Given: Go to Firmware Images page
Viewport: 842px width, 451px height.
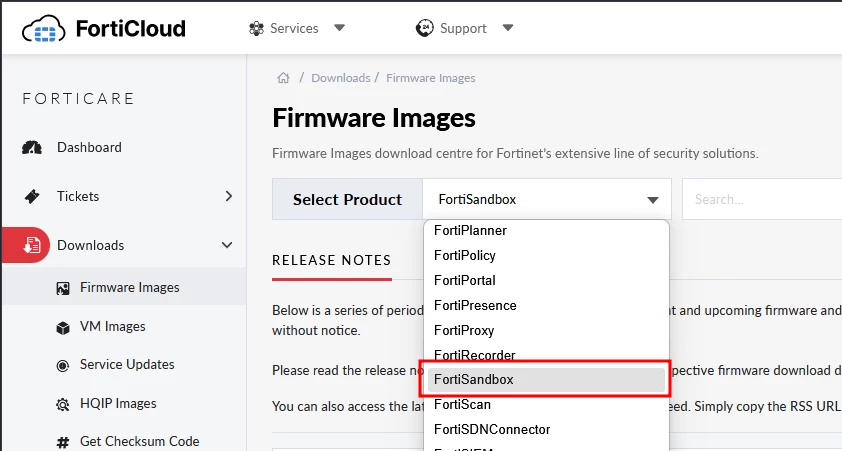Looking at the screenshot, I should coord(129,288).
